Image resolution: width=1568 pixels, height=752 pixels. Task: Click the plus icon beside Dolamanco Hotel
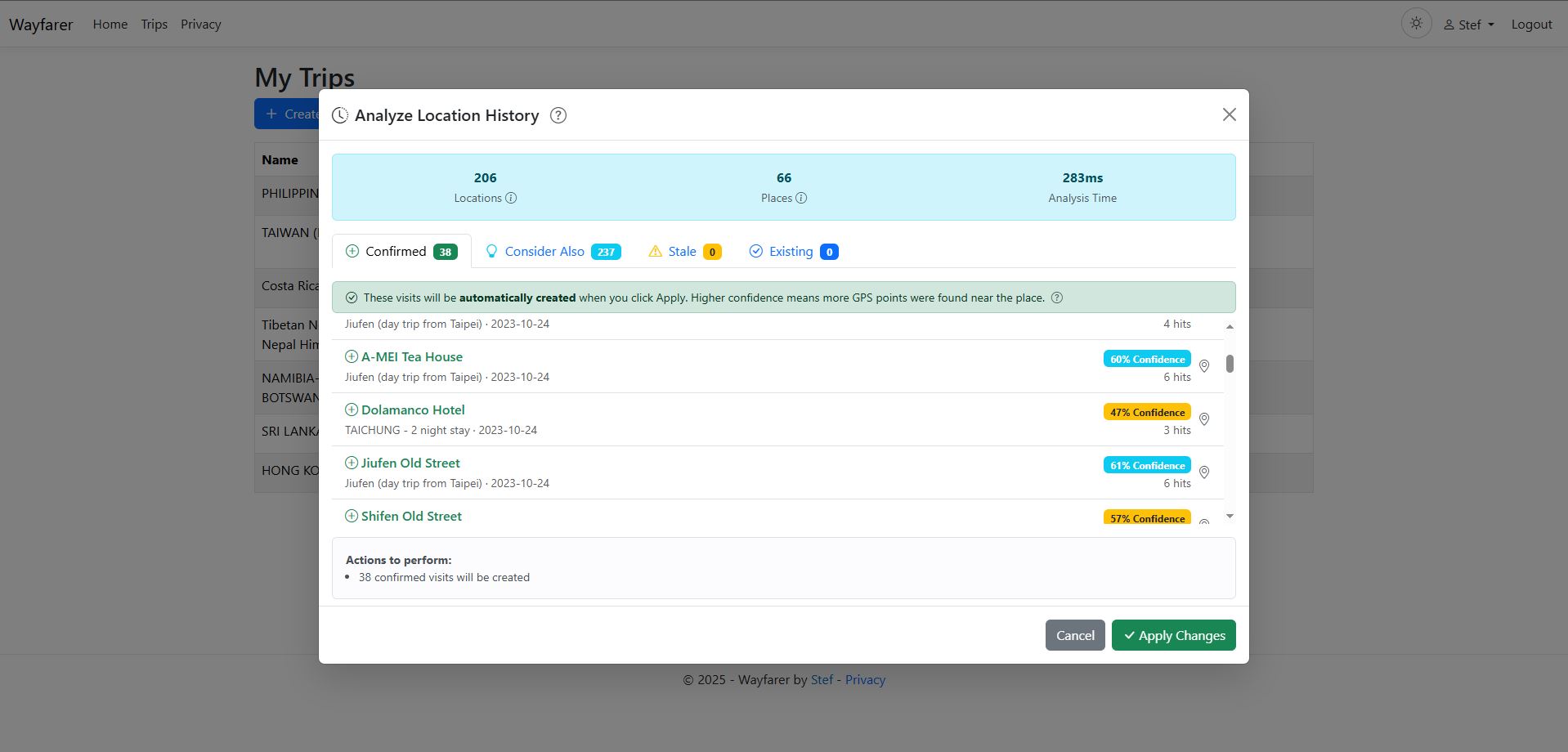coord(352,410)
